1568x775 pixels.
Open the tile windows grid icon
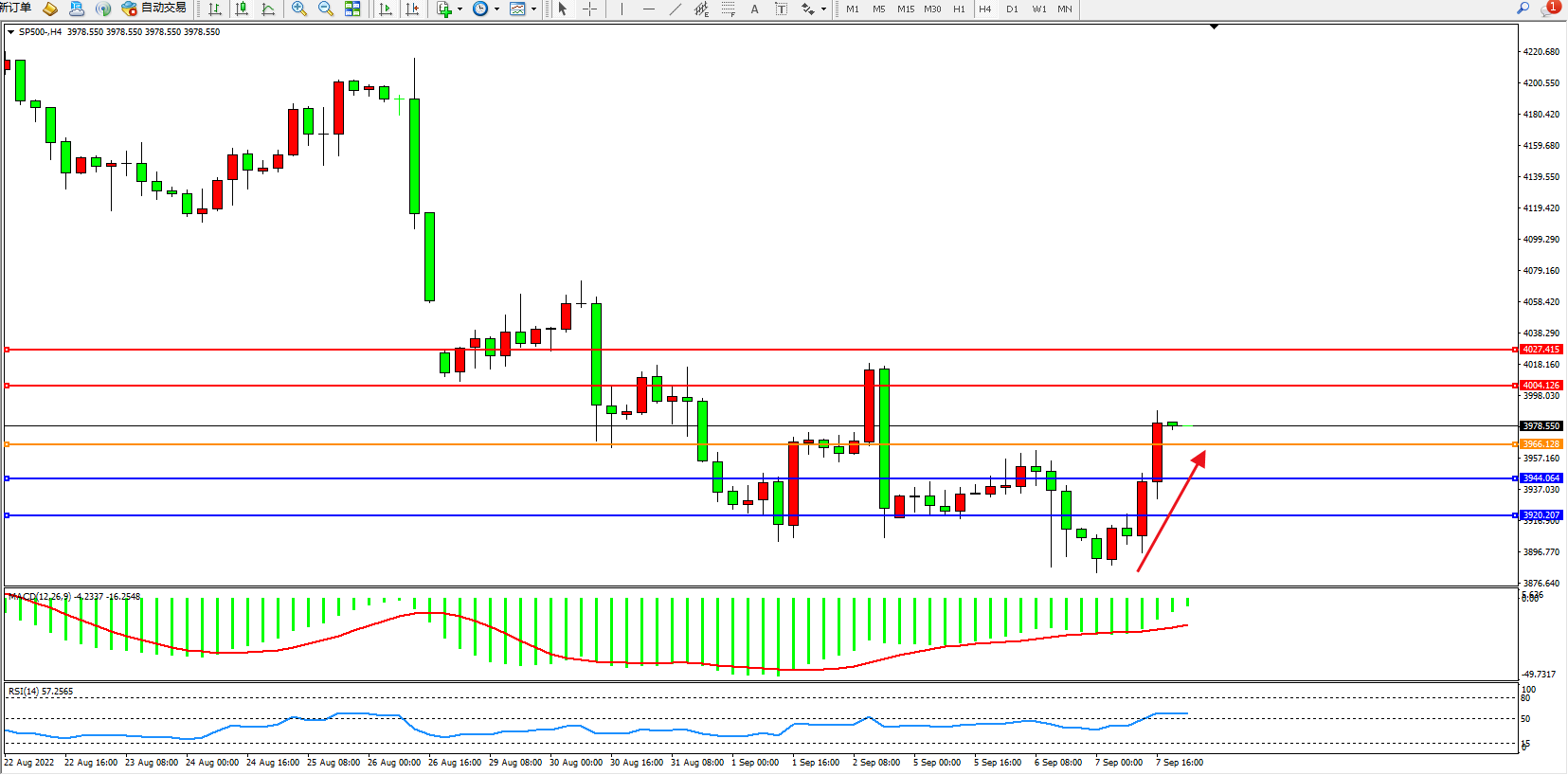(x=352, y=9)
